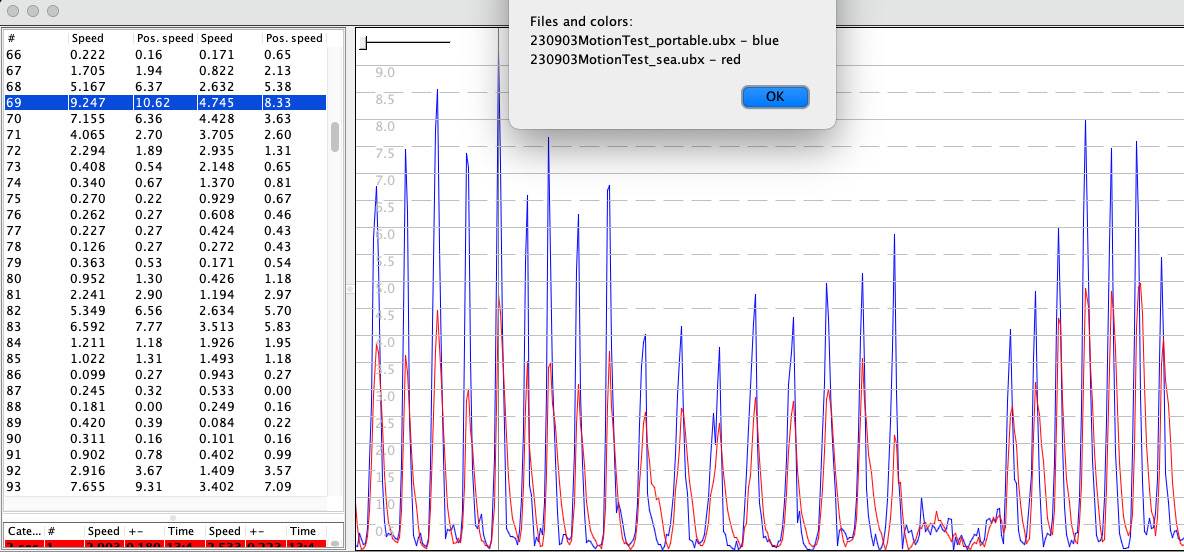Viewport: 1184px width, 552px height.
Task: Click the first 'Time' column header in bottom table
Action: point(181,531)
